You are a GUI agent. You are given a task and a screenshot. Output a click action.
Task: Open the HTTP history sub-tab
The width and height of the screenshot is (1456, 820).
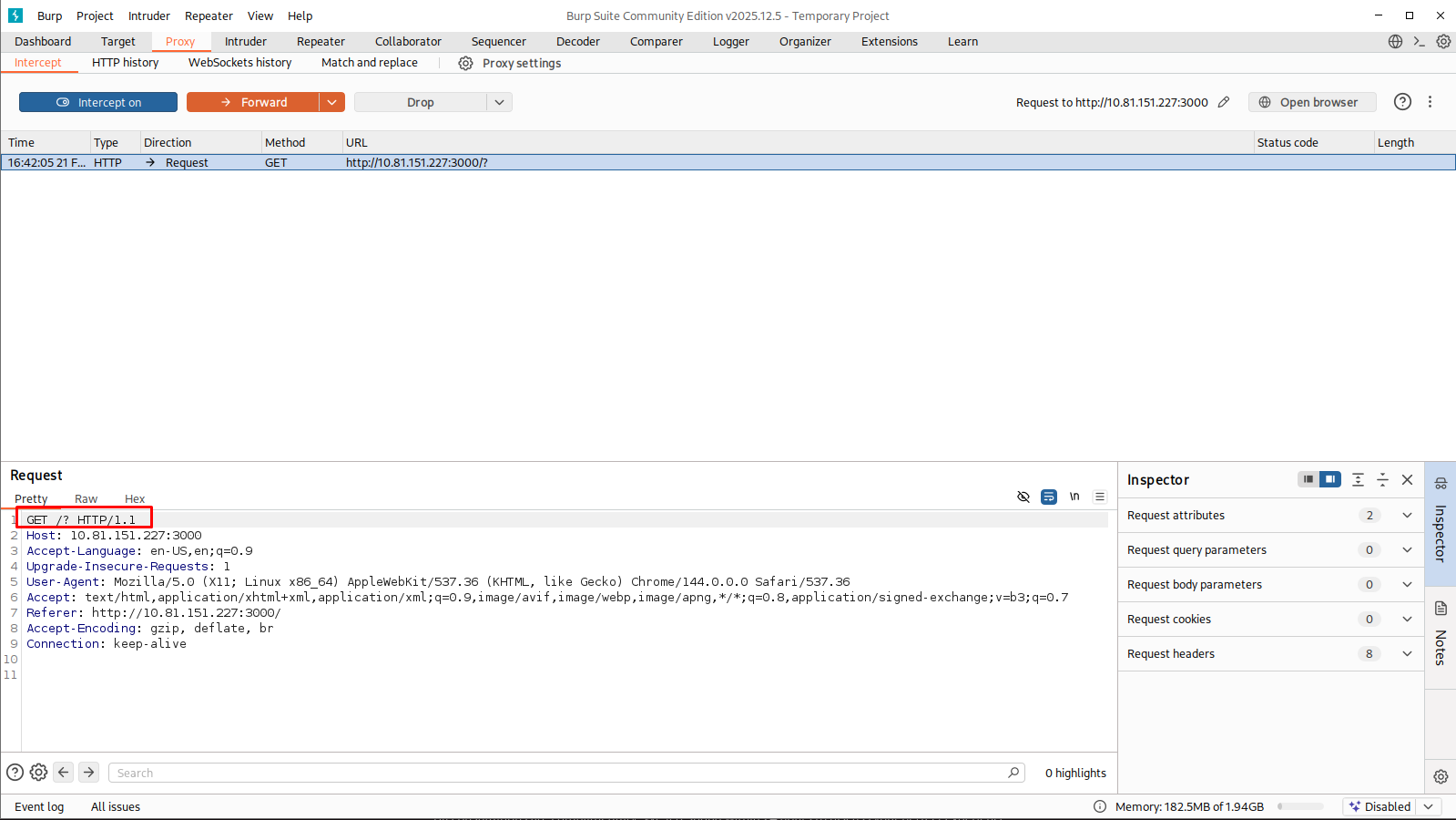(126, 62)
